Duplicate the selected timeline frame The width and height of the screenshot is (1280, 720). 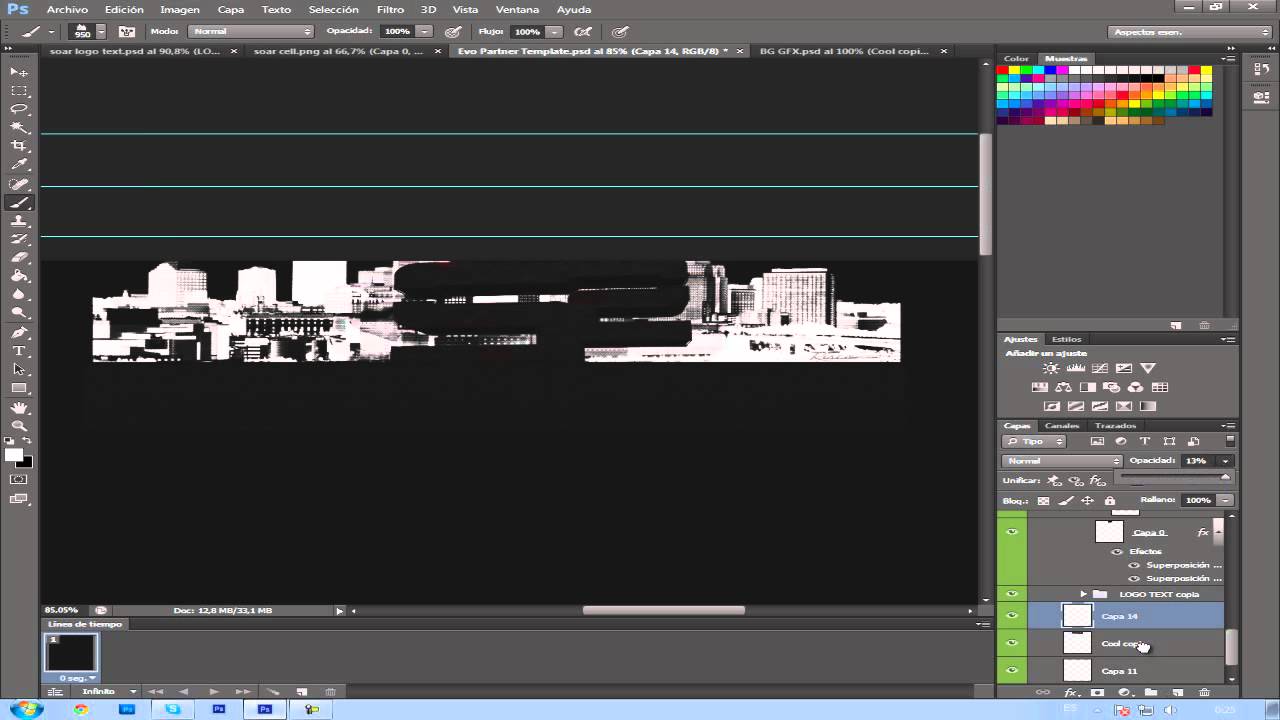pos(302,691)
